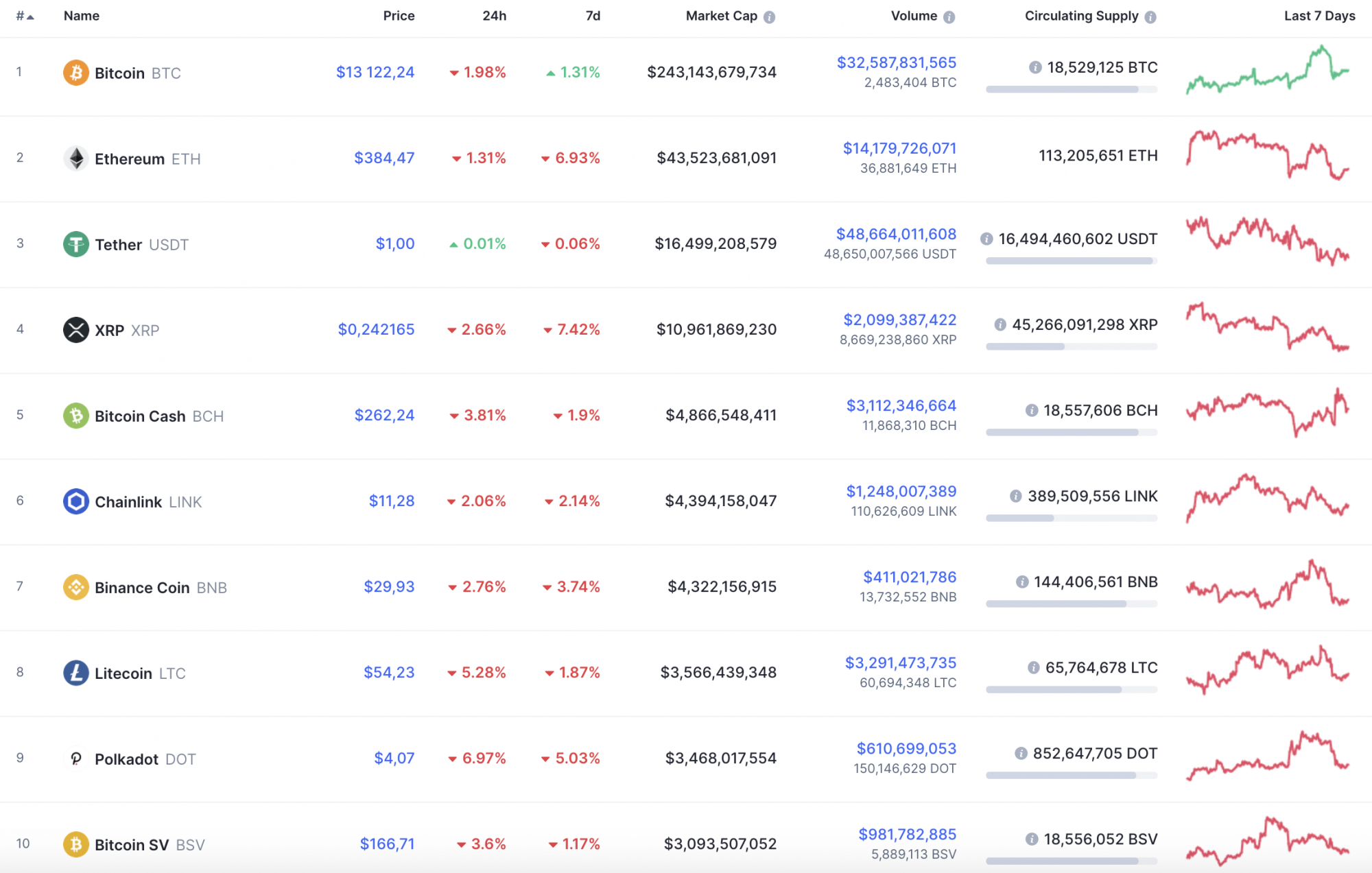The image size is (1372, 873).
Task: Open the Ethereum name link
Action: point(130,159)
